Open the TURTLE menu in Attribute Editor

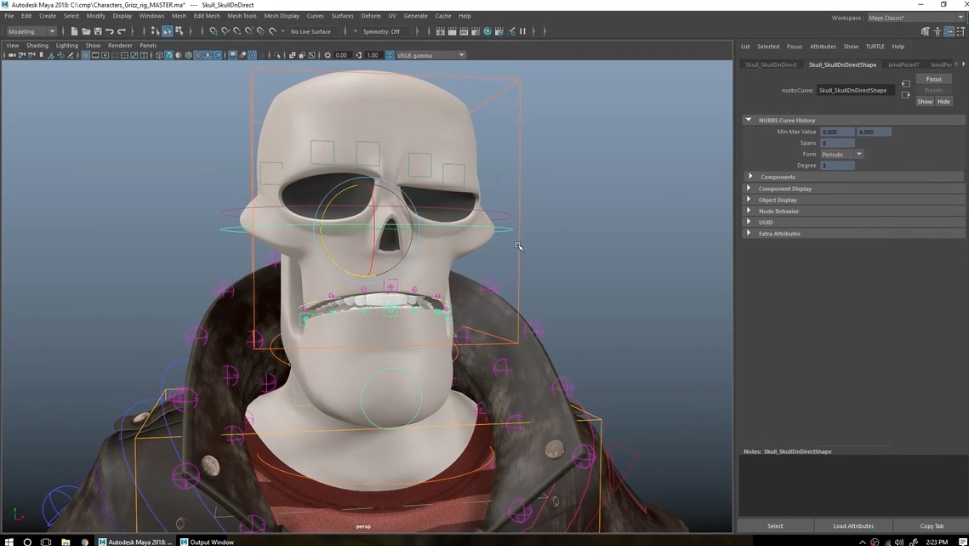pos(875,46)
